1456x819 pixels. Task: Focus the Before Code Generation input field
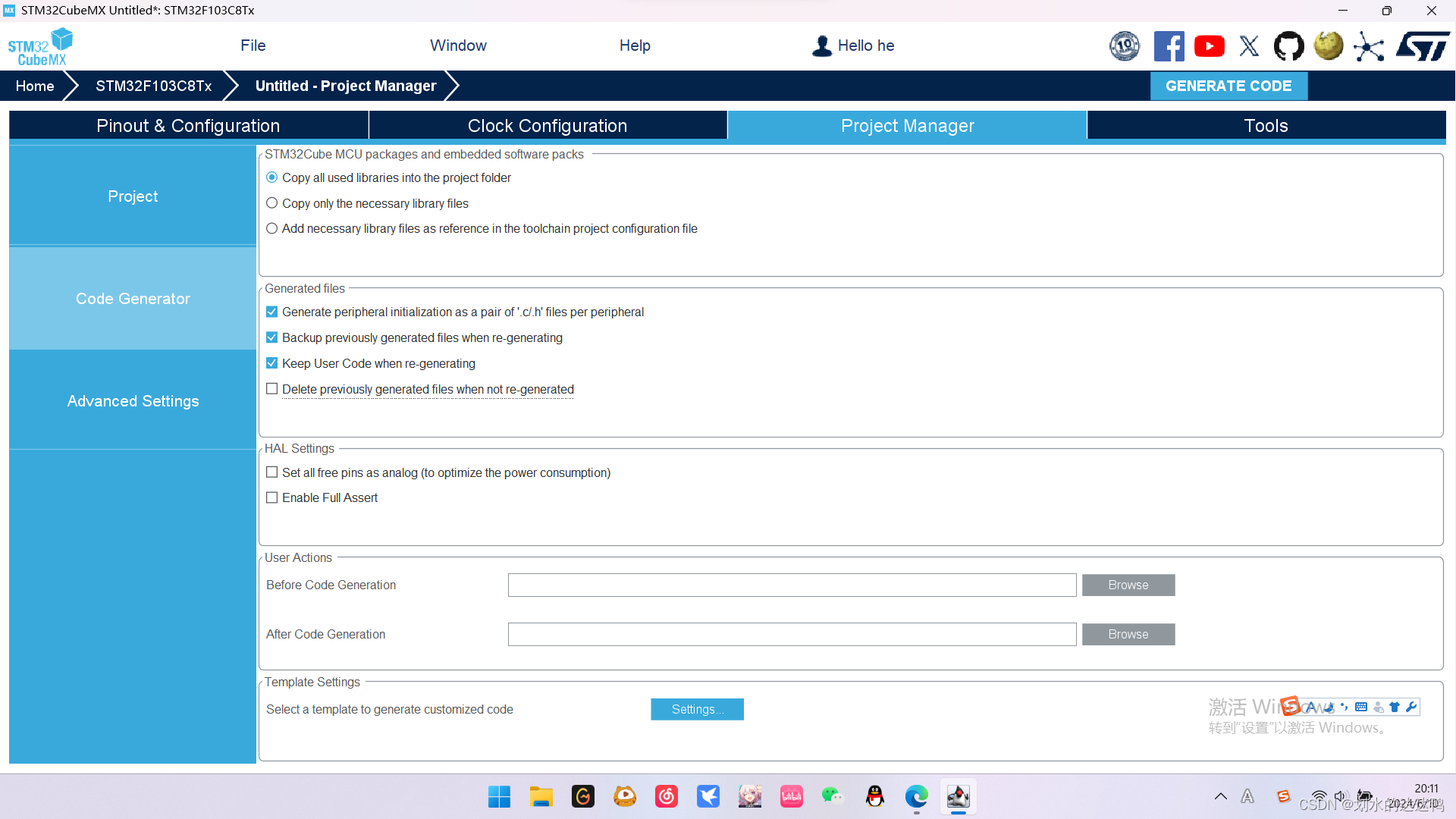coord(792,585)
